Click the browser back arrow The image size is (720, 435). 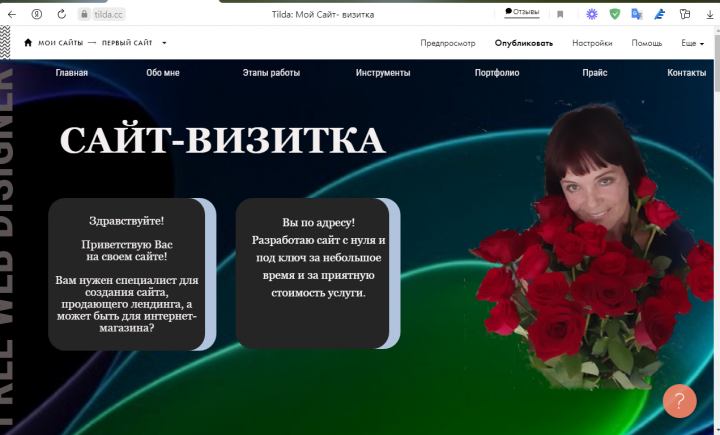[12, 14]
